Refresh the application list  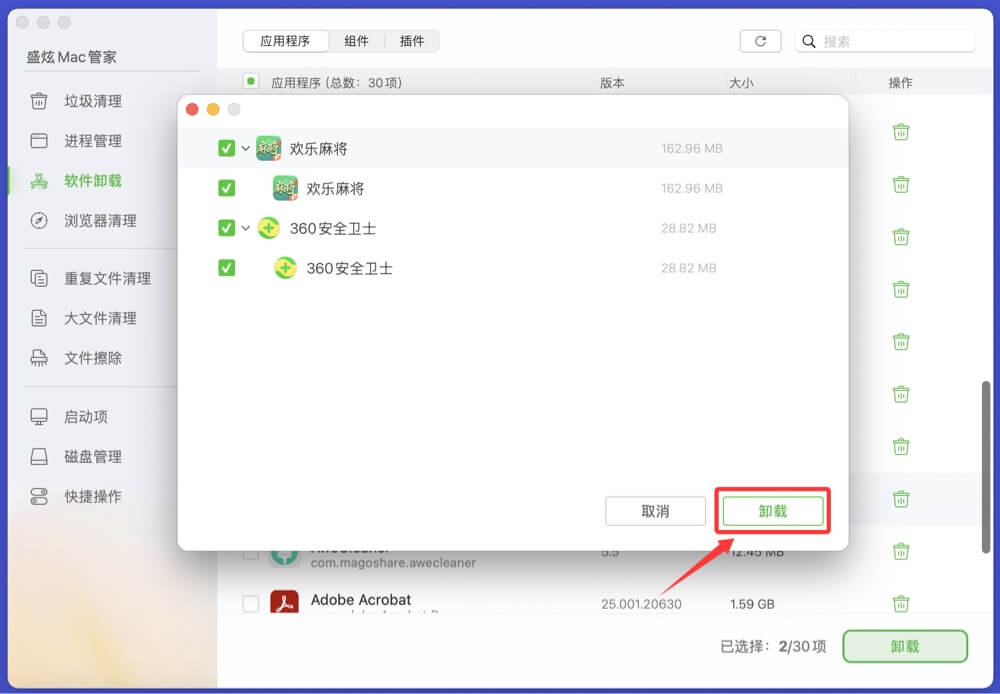pyautogui.click(x=760, y=41)
